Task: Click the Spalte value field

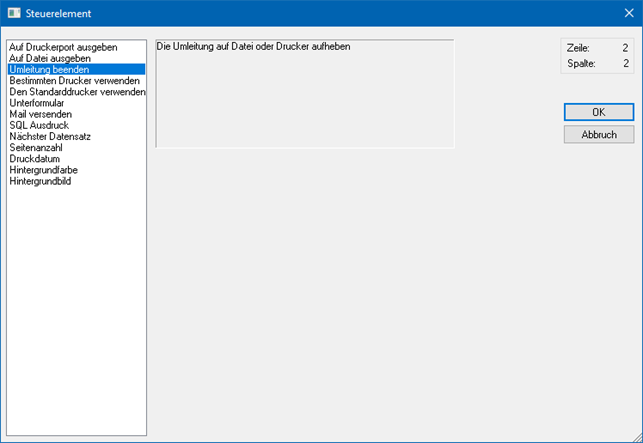Action: pyautogui.click(x=624, y=63)
